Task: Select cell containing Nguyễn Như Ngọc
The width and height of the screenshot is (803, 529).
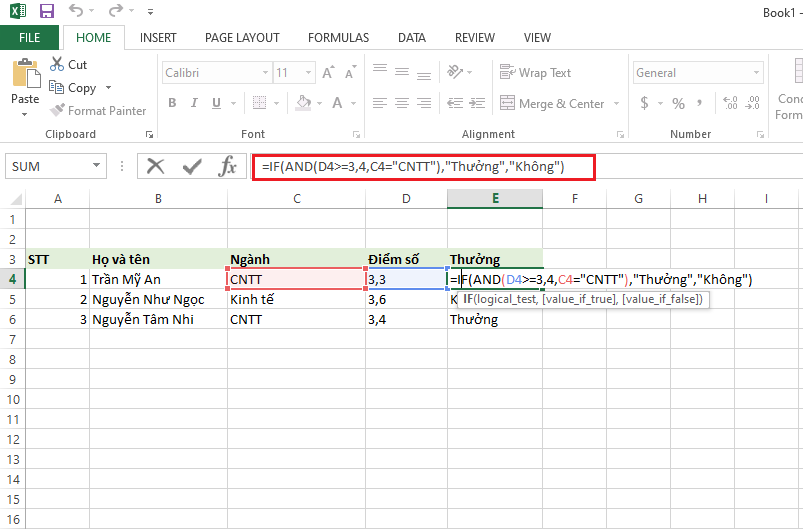Action: 159,300
